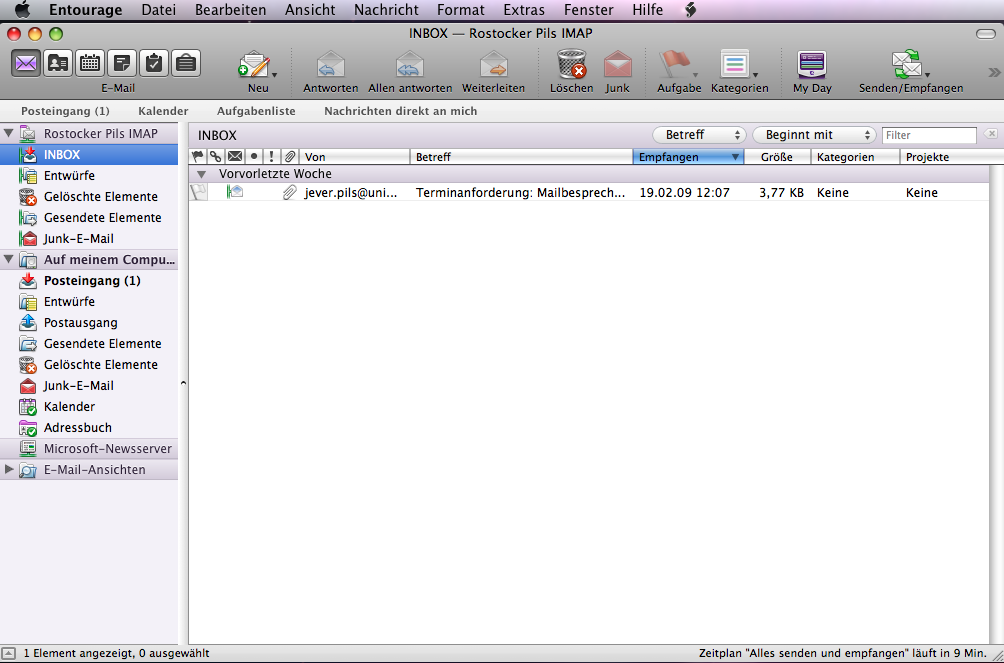Open the Kategorien toolbar icon
This screenshot has height=663, width=1004.
coord(735,64)
